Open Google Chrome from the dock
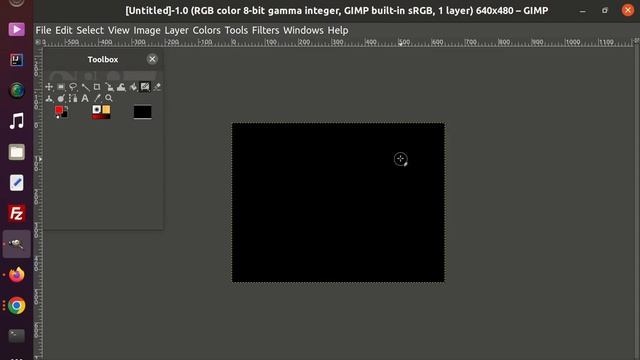Viewport: 640px width, 360px height. pos(17,305)
